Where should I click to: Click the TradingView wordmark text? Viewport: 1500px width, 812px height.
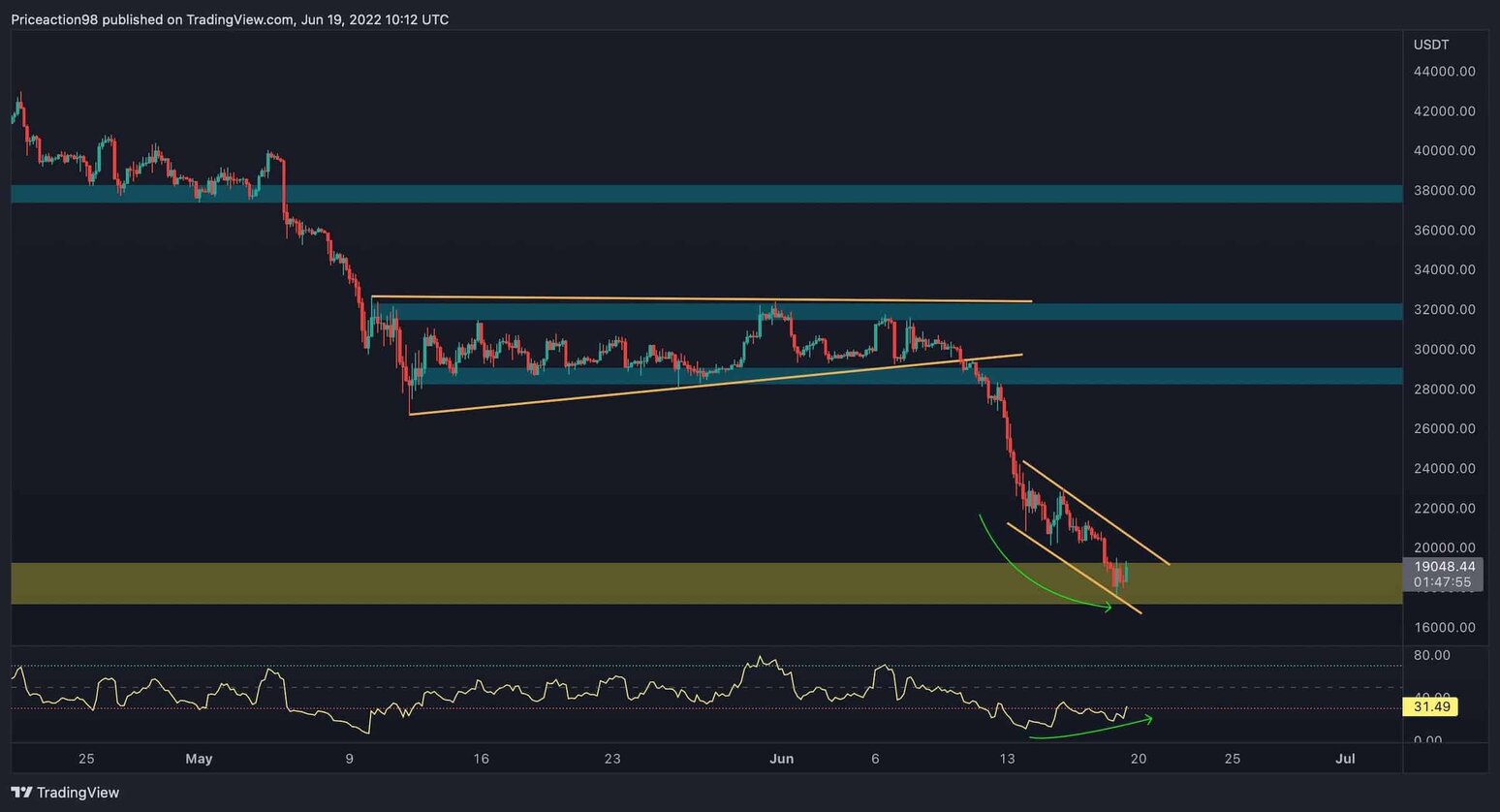(x=78, y=793)
